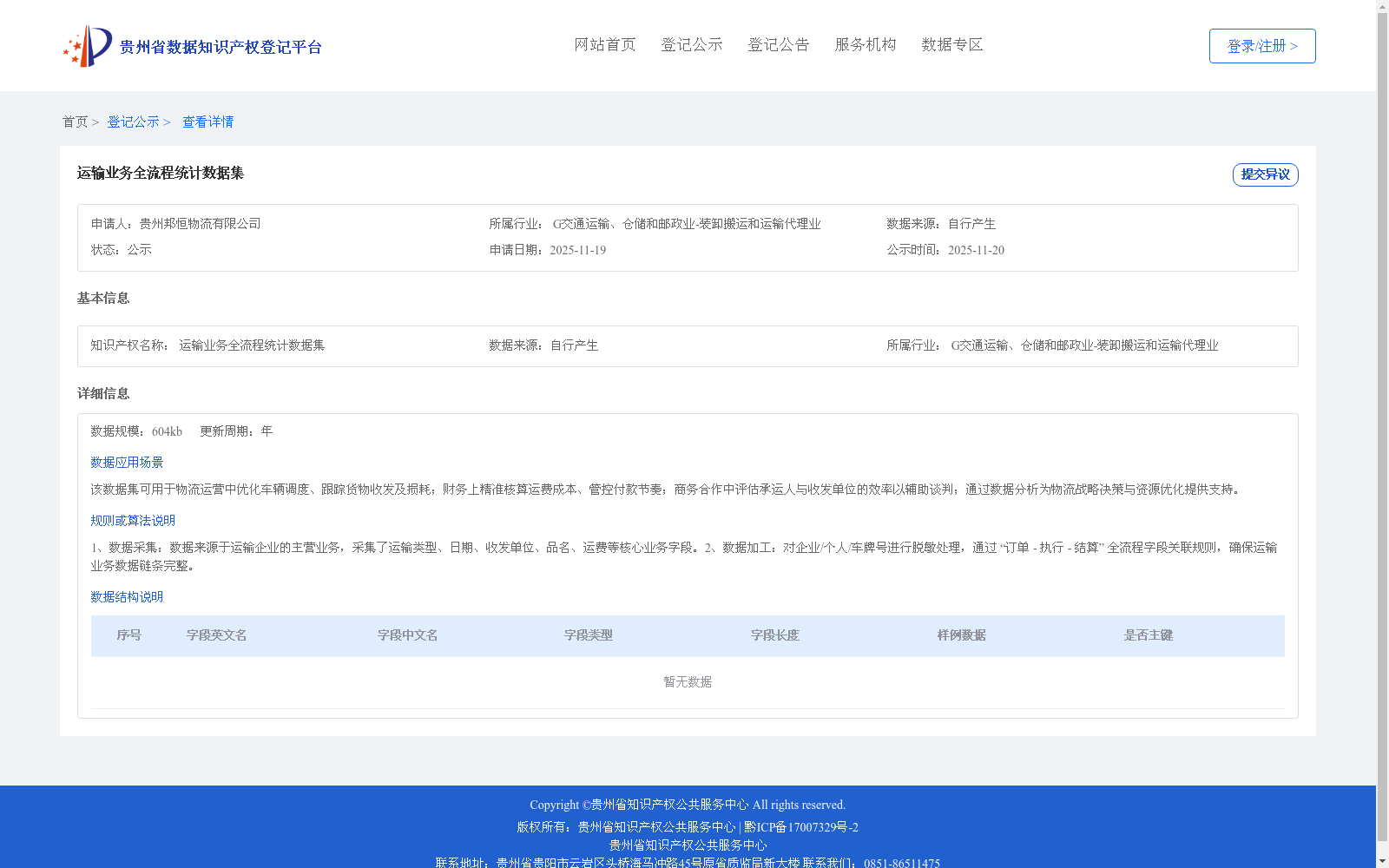This screenshot has width=1389, height=868.
Task: Click the 字段长度 column header
Action: pos(775,635)
